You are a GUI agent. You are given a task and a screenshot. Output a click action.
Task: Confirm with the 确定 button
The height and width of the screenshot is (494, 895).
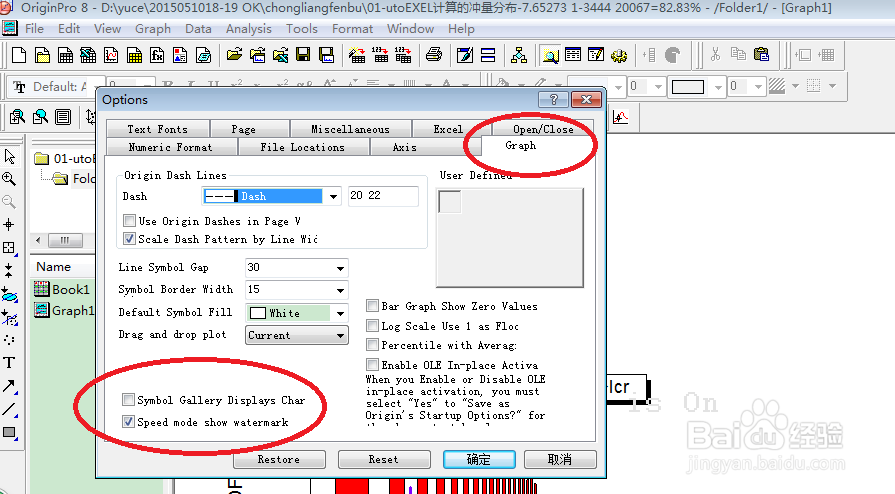pyautogui.click(x=479, y=459)
